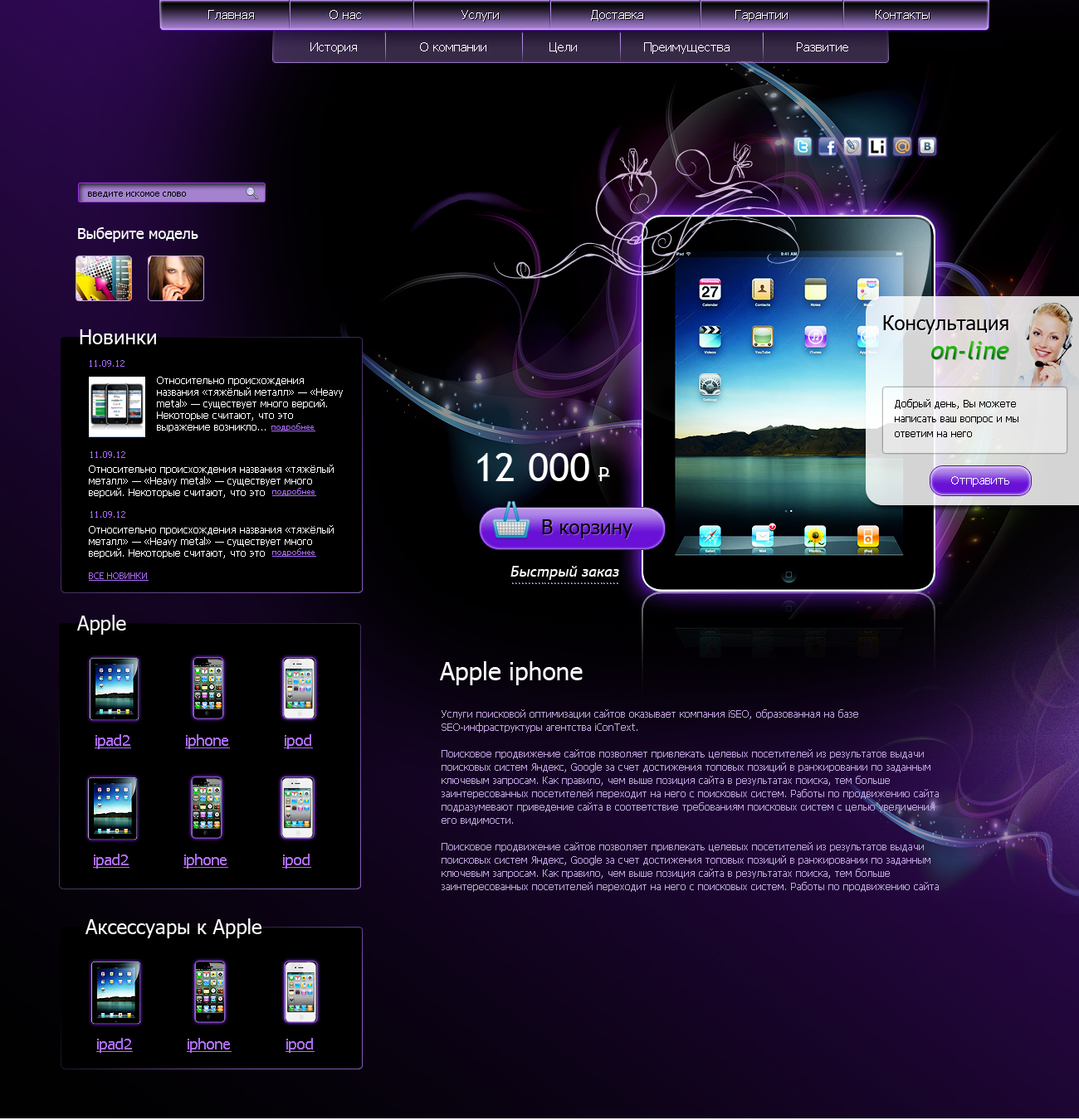
Task: Click iphone link in Apple accessories
Action: coord(208,1045)
